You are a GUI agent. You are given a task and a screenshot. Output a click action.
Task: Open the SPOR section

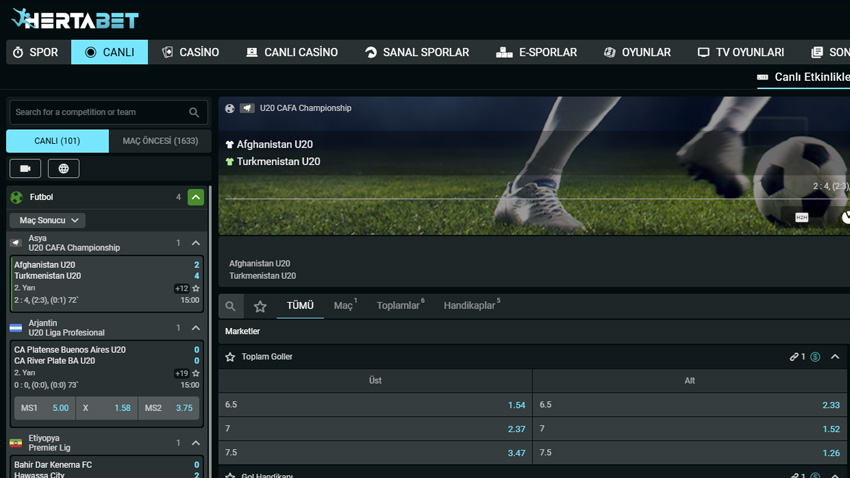[x=38, y=52]
